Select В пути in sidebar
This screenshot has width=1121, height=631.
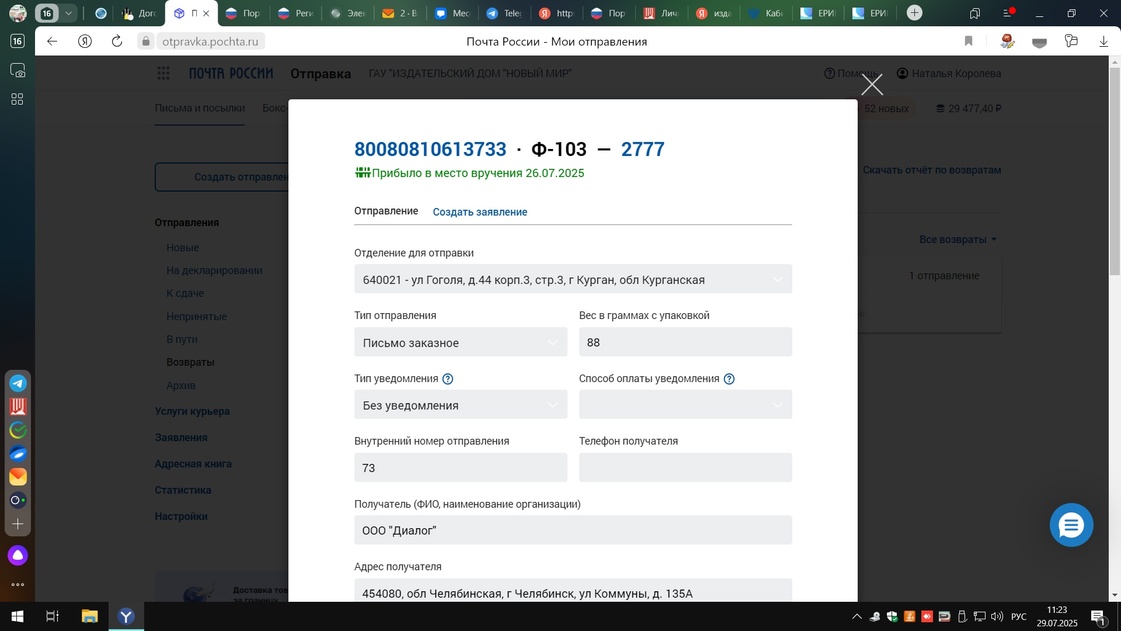pyautogui.click(x=182, y=339)
